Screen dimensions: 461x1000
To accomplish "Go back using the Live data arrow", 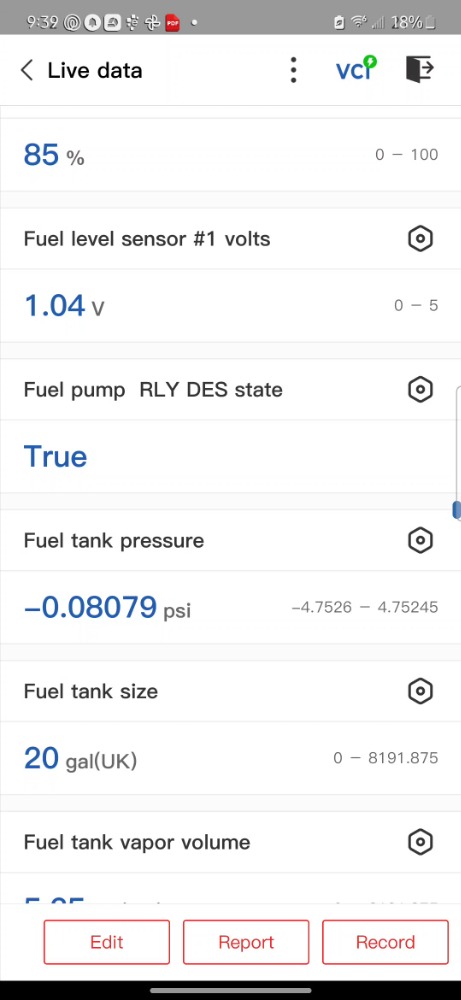I will (x=27, y=70).
